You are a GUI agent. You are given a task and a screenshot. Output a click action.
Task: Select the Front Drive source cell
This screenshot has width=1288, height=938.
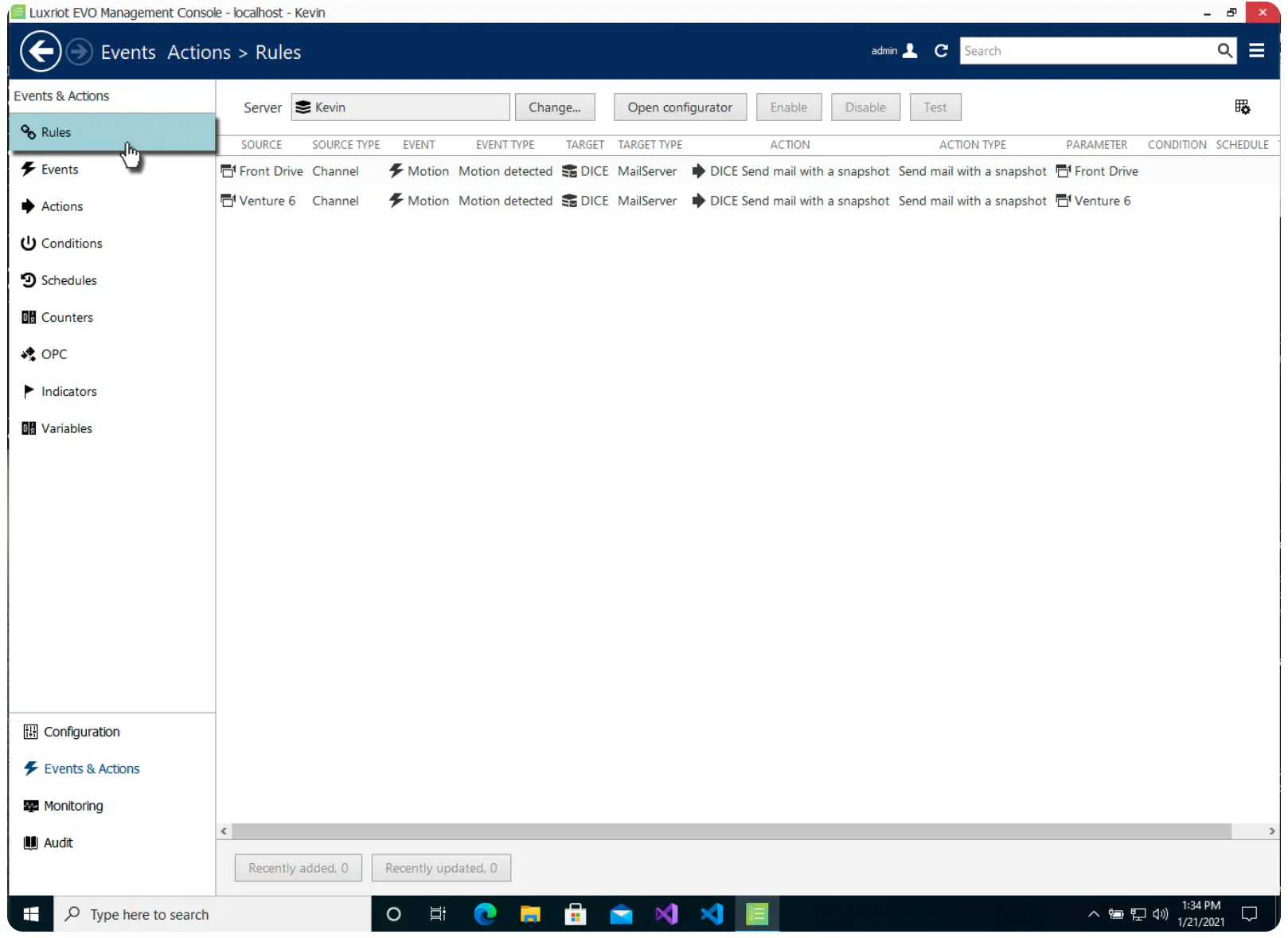(x=262, y=171)
